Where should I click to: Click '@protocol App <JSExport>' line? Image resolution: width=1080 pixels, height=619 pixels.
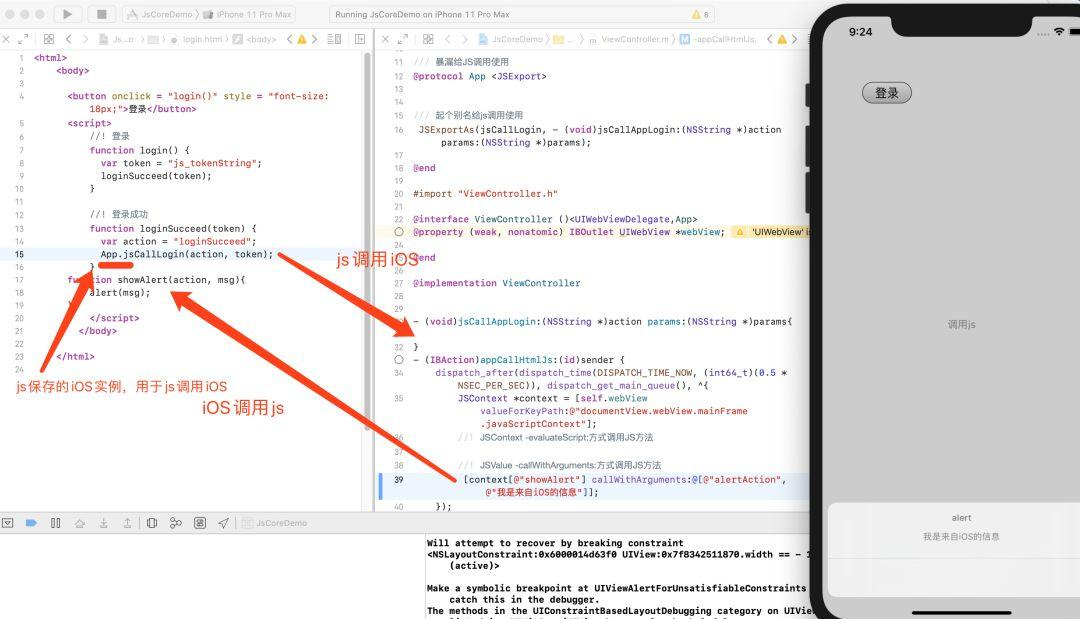[479, 76]
